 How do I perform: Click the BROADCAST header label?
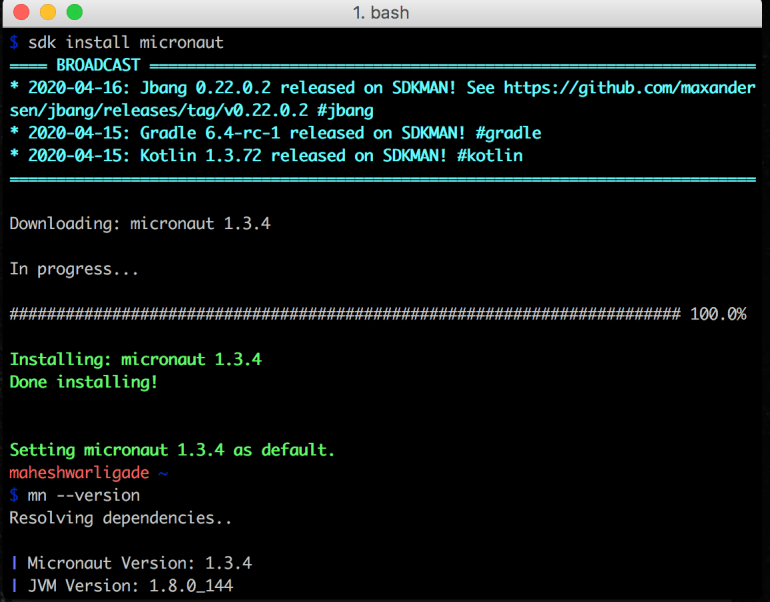pyautogui.click(x=98, y=65)
